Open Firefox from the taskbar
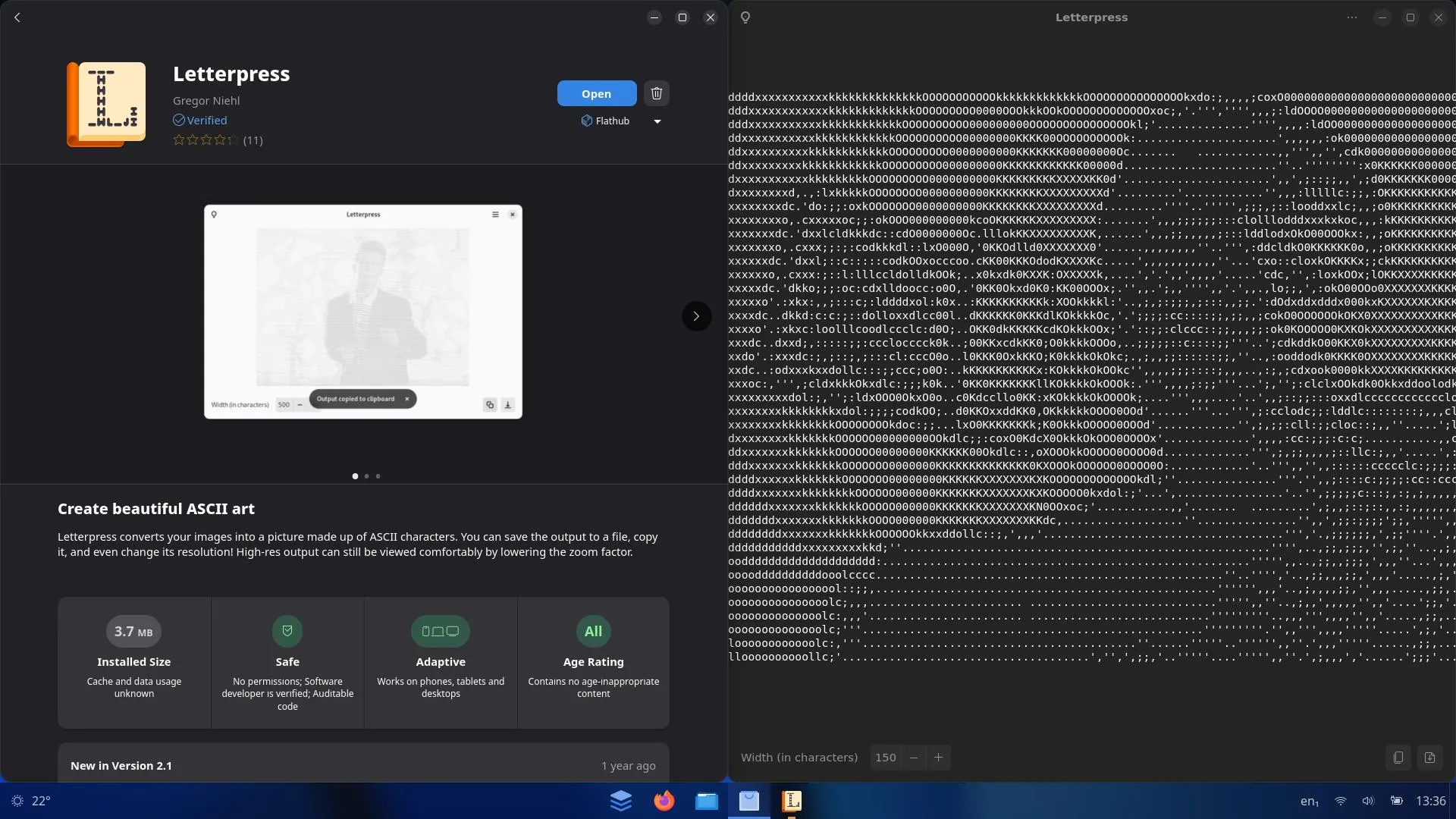 664,801
